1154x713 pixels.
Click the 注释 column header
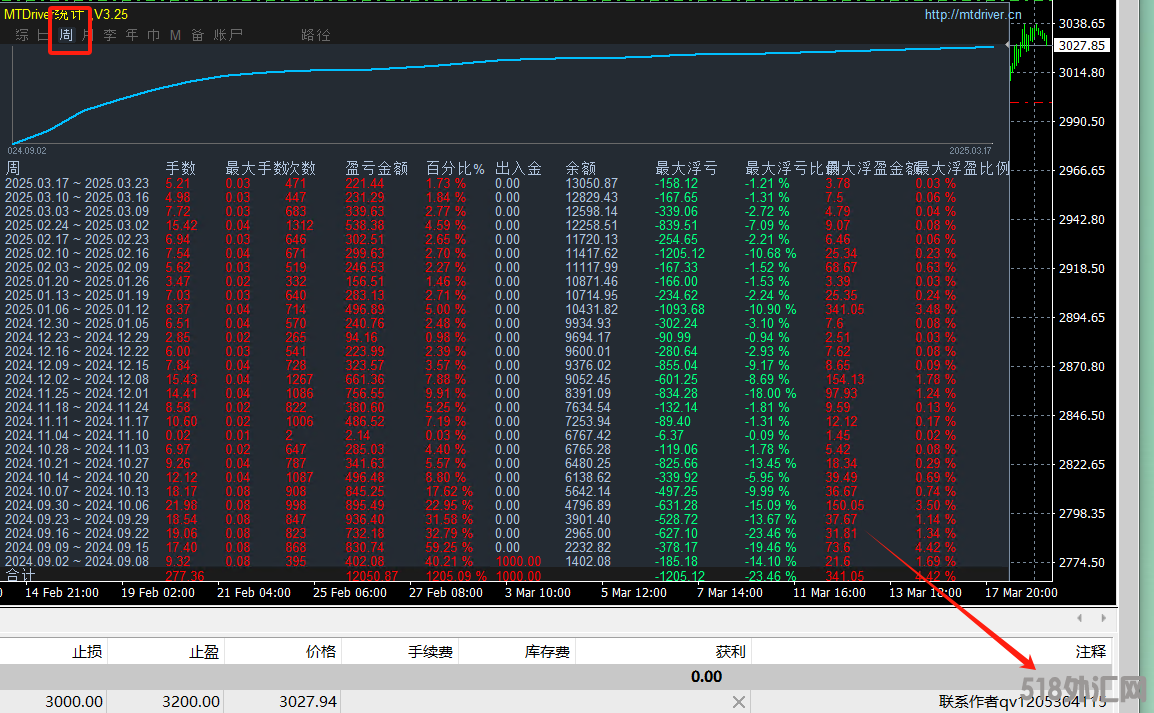coord(1090,652)
